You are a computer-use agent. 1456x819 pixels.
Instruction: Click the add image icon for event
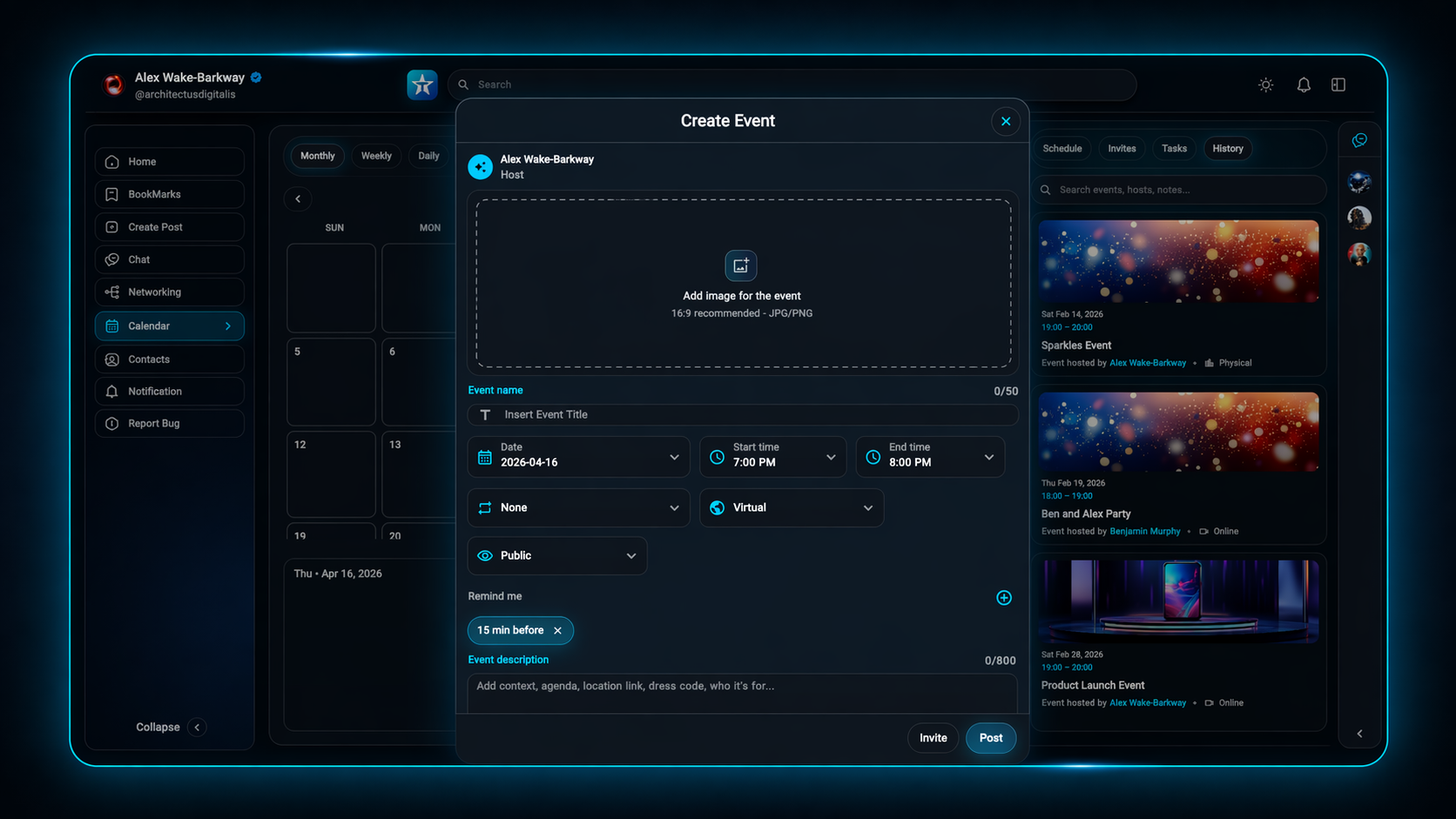point(741,265)
